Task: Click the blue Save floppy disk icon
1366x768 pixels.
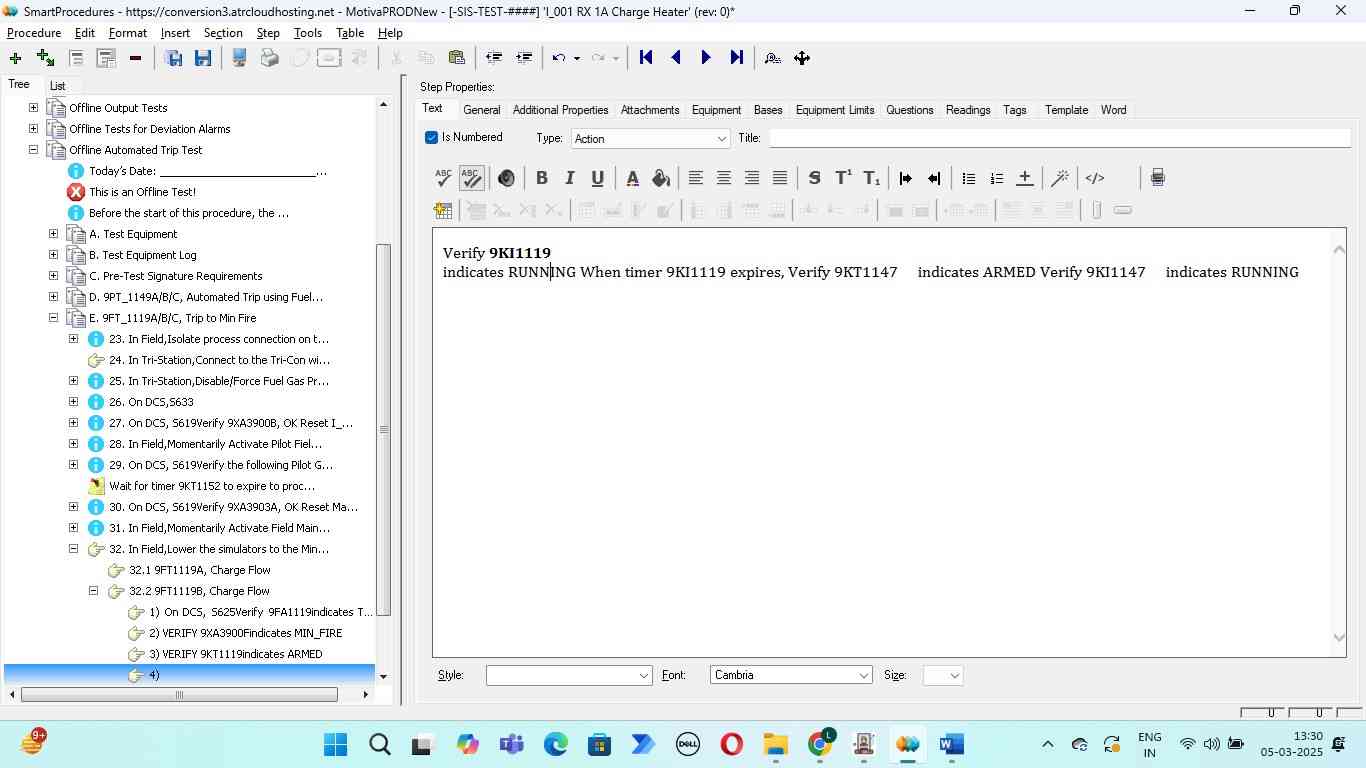Action: pyautogui.click(x=203, y=58)
